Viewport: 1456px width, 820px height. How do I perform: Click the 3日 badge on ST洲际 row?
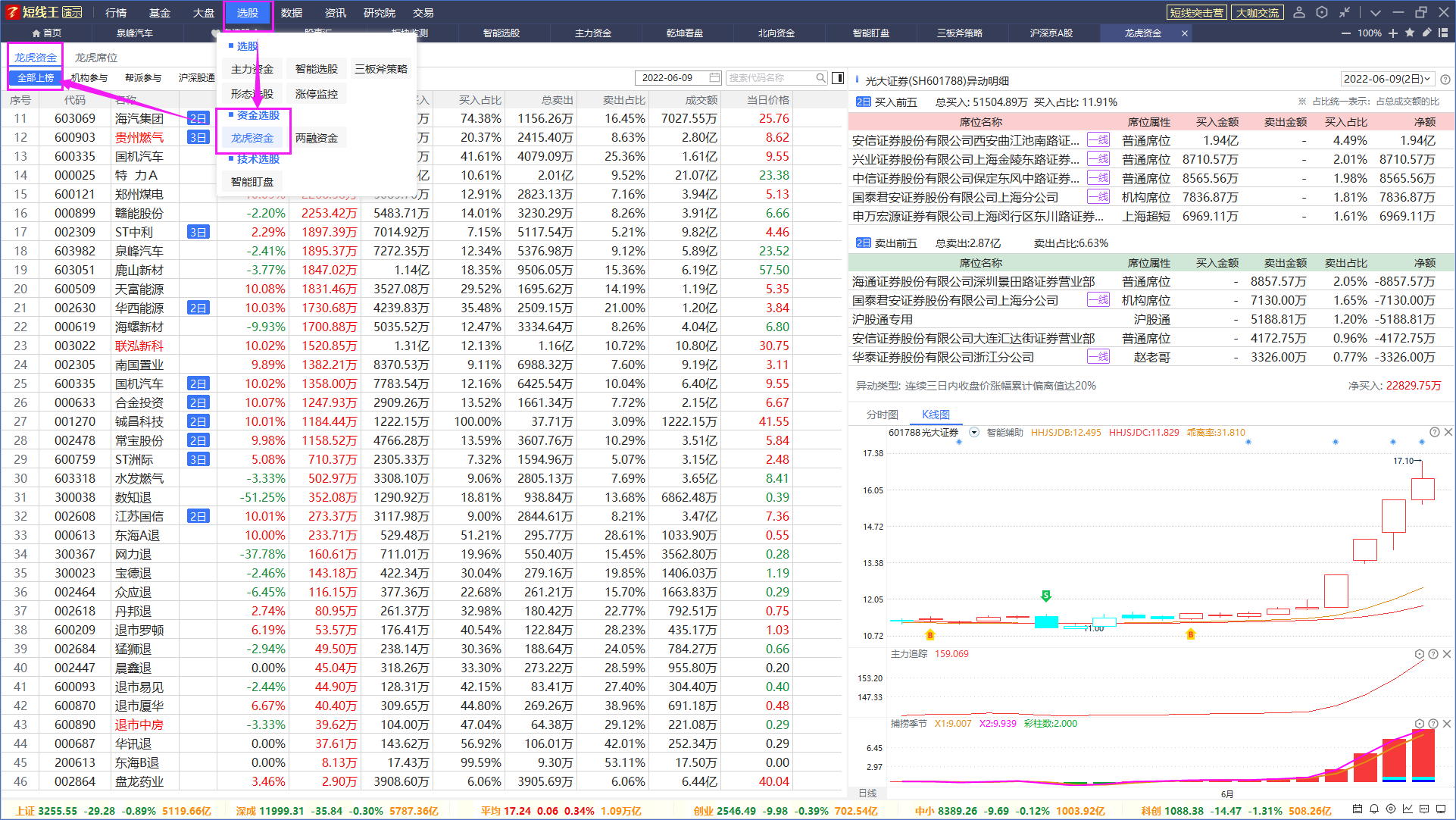(198, 459)
